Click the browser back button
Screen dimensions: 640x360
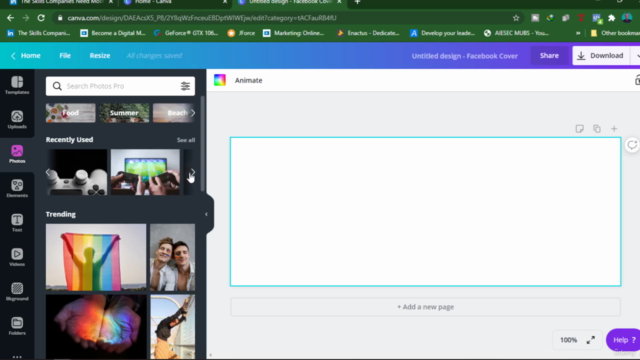[x=10, y=18]
